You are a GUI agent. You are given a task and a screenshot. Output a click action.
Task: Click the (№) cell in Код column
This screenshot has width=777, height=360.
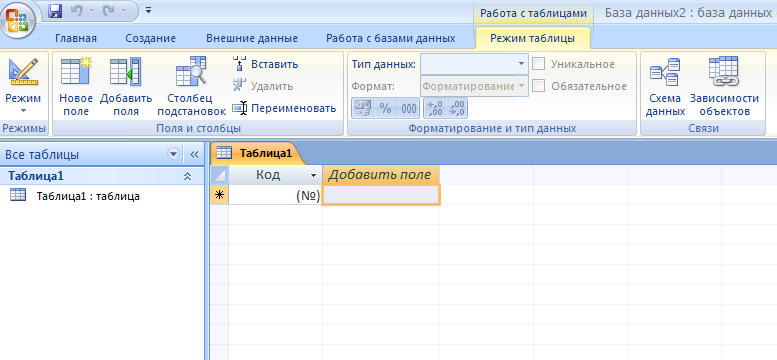(x=275, y=195)
